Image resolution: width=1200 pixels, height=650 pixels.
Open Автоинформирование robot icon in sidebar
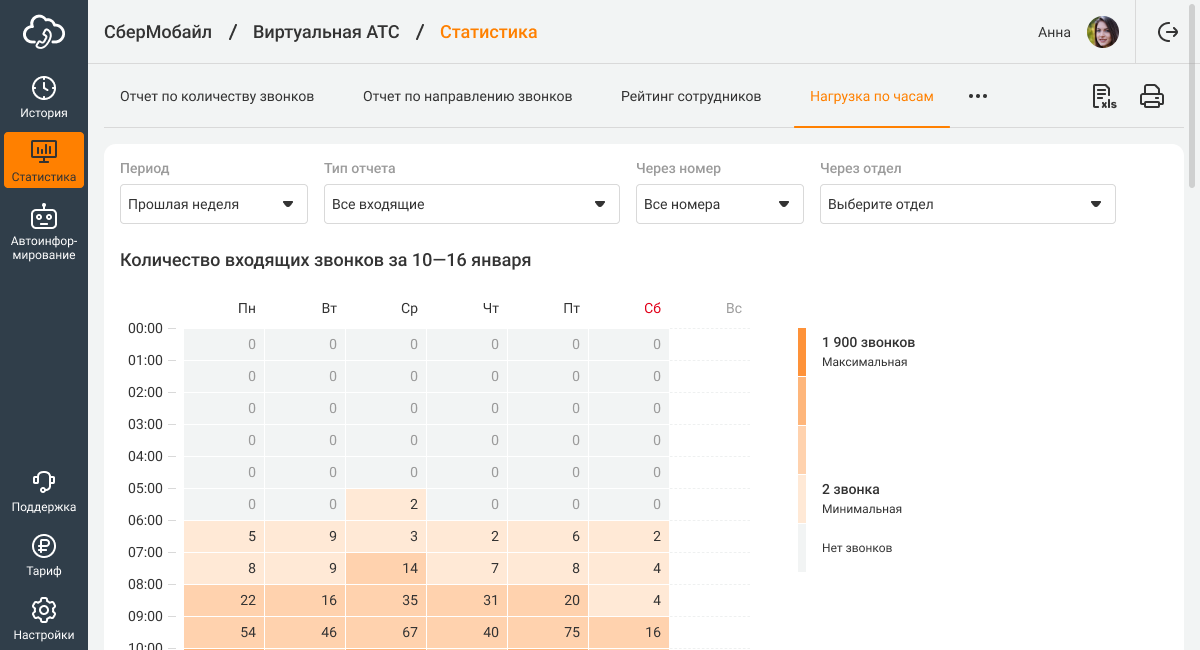pos(44,232)
